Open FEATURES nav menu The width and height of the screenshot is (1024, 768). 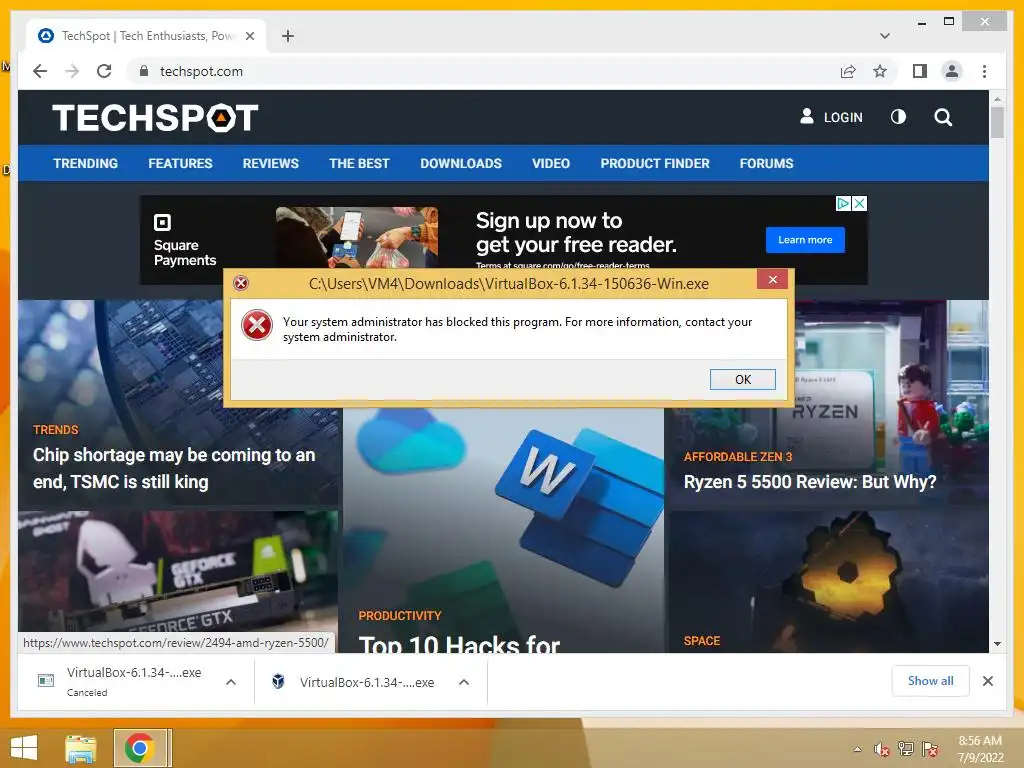pyautogui.click(x=180, y=163)
